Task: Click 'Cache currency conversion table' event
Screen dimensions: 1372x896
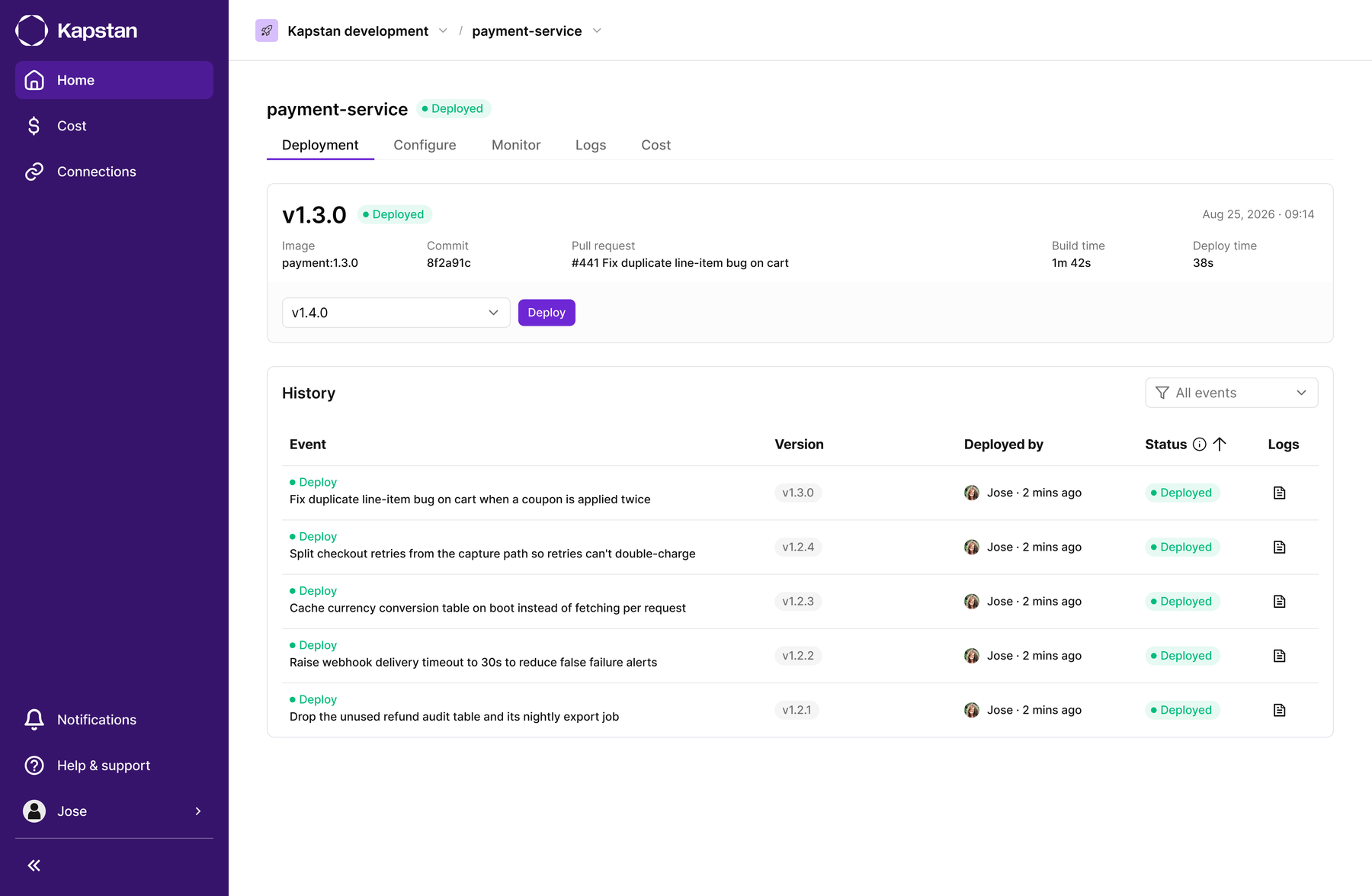Action: (x=488, y=608)
